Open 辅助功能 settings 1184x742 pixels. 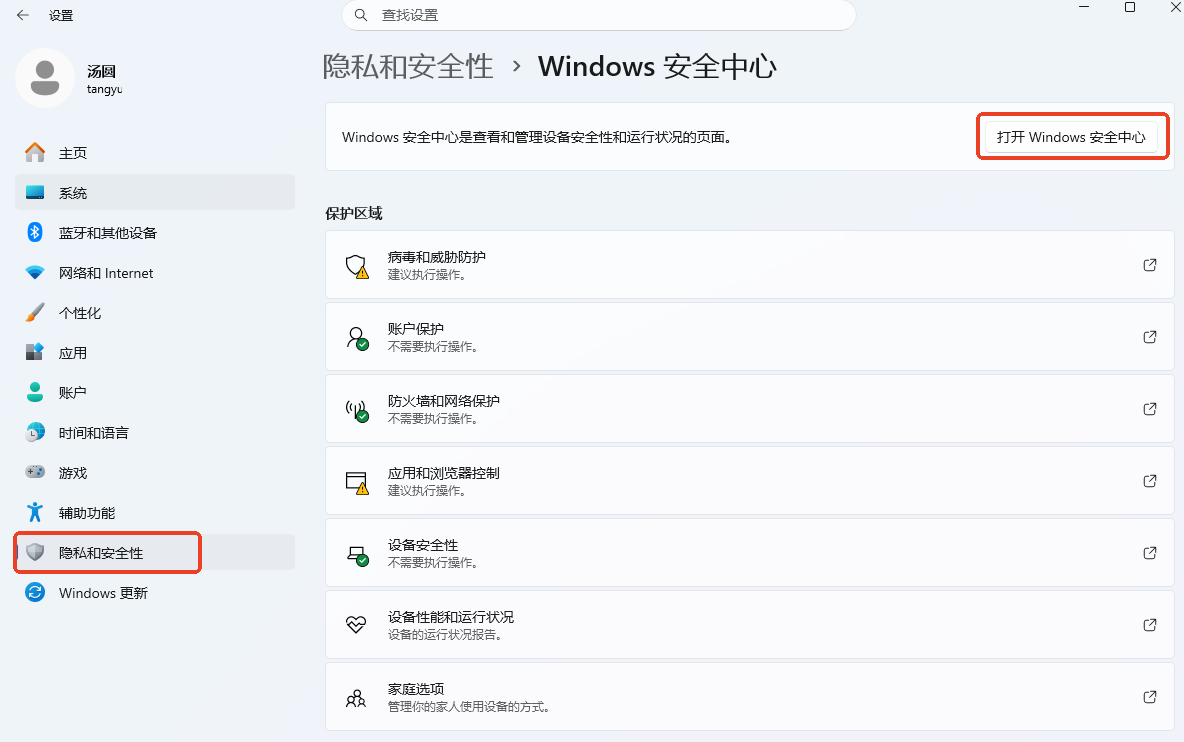(155, 513)
